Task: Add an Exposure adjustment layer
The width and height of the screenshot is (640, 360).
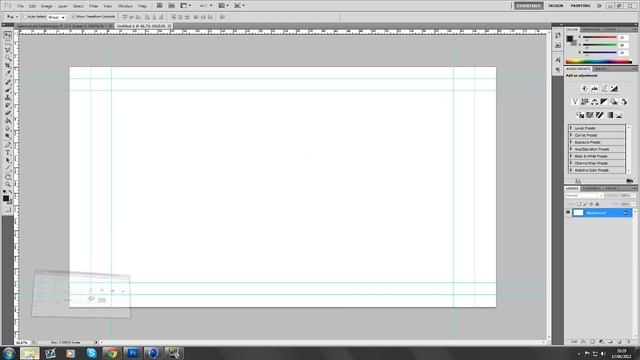Action: (x=614, y=89)
